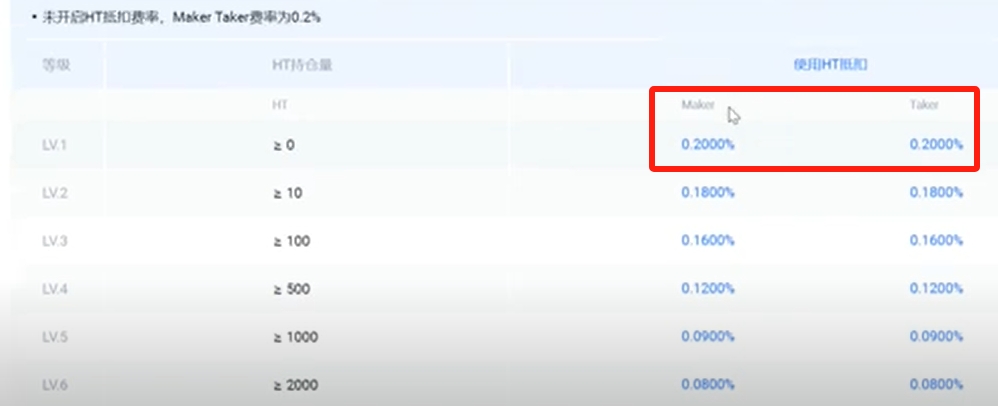Click LV.6 Taker rate 0.0800%
Screen dimensions: 998x406
(936, 384)
